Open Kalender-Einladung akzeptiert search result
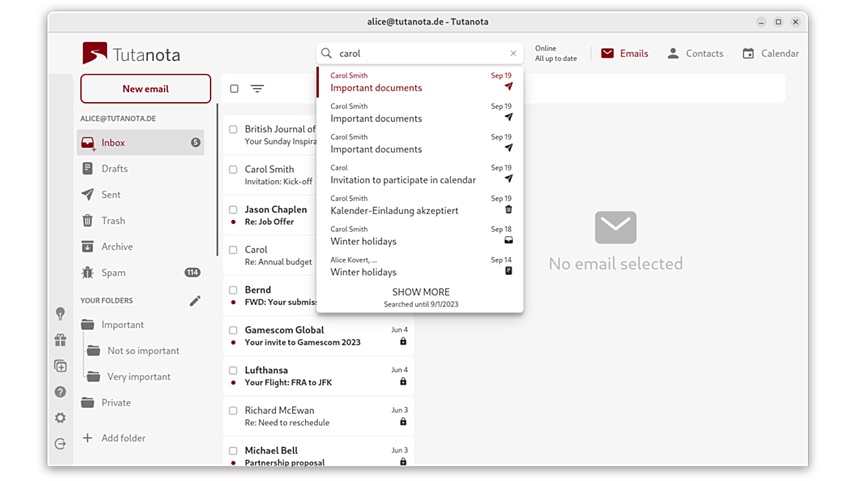Viewport: 856px width, 481px height. tap(420, 205)
